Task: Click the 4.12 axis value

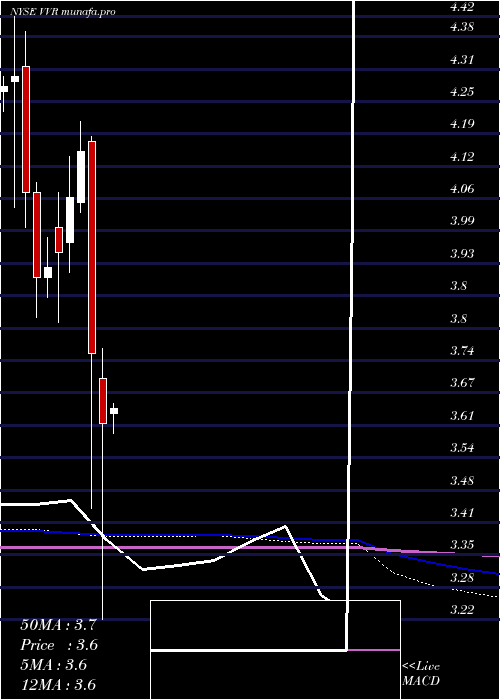Action: [x=462, y=157]
